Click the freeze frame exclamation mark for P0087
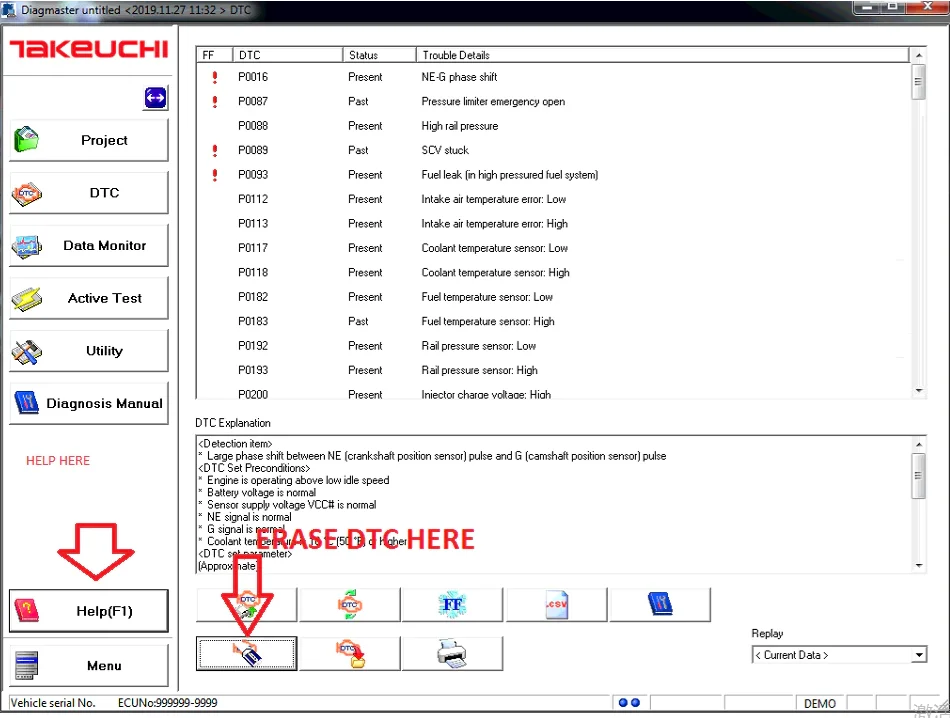 click(214, 101)
